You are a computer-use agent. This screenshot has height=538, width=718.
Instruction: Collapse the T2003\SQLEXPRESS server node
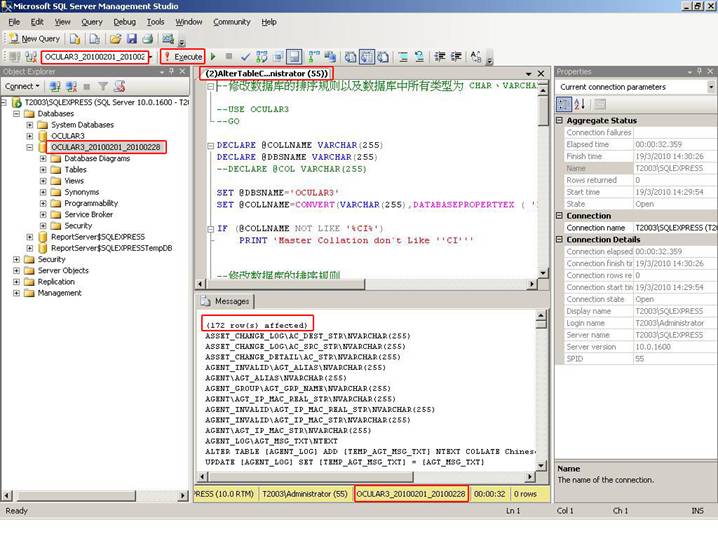(5, 102)
